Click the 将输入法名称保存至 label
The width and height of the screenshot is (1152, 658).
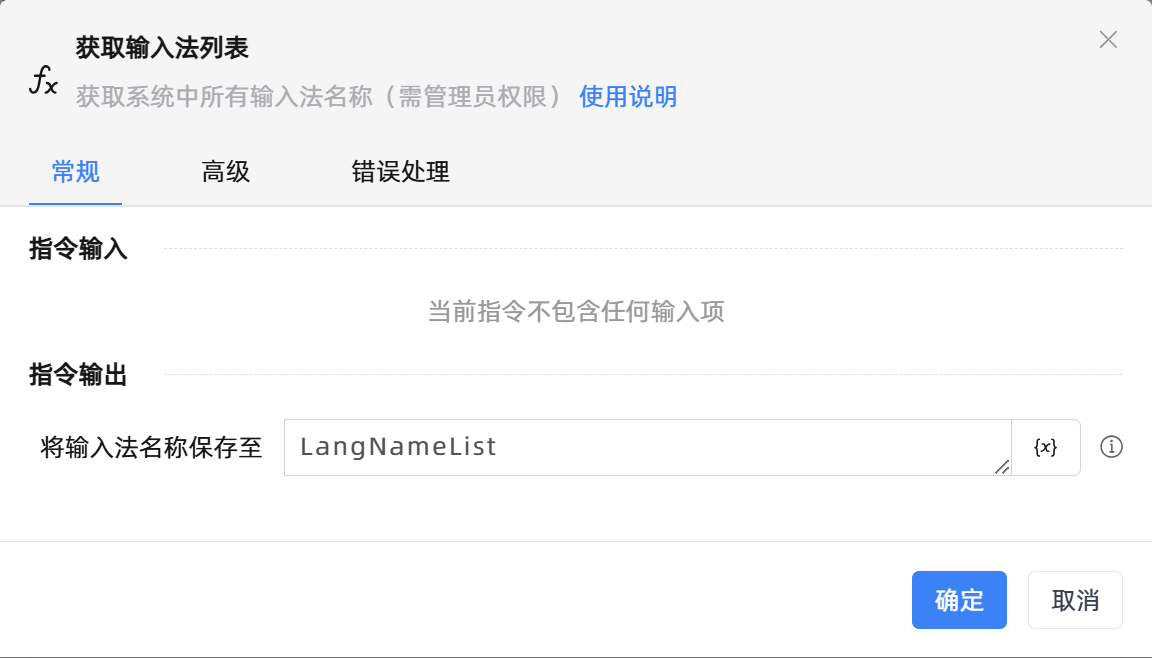click(152, 447)
